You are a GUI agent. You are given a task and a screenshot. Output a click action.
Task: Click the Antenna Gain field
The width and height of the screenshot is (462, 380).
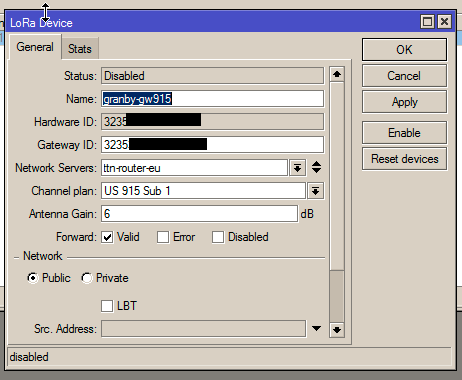(x=199, y=214)
